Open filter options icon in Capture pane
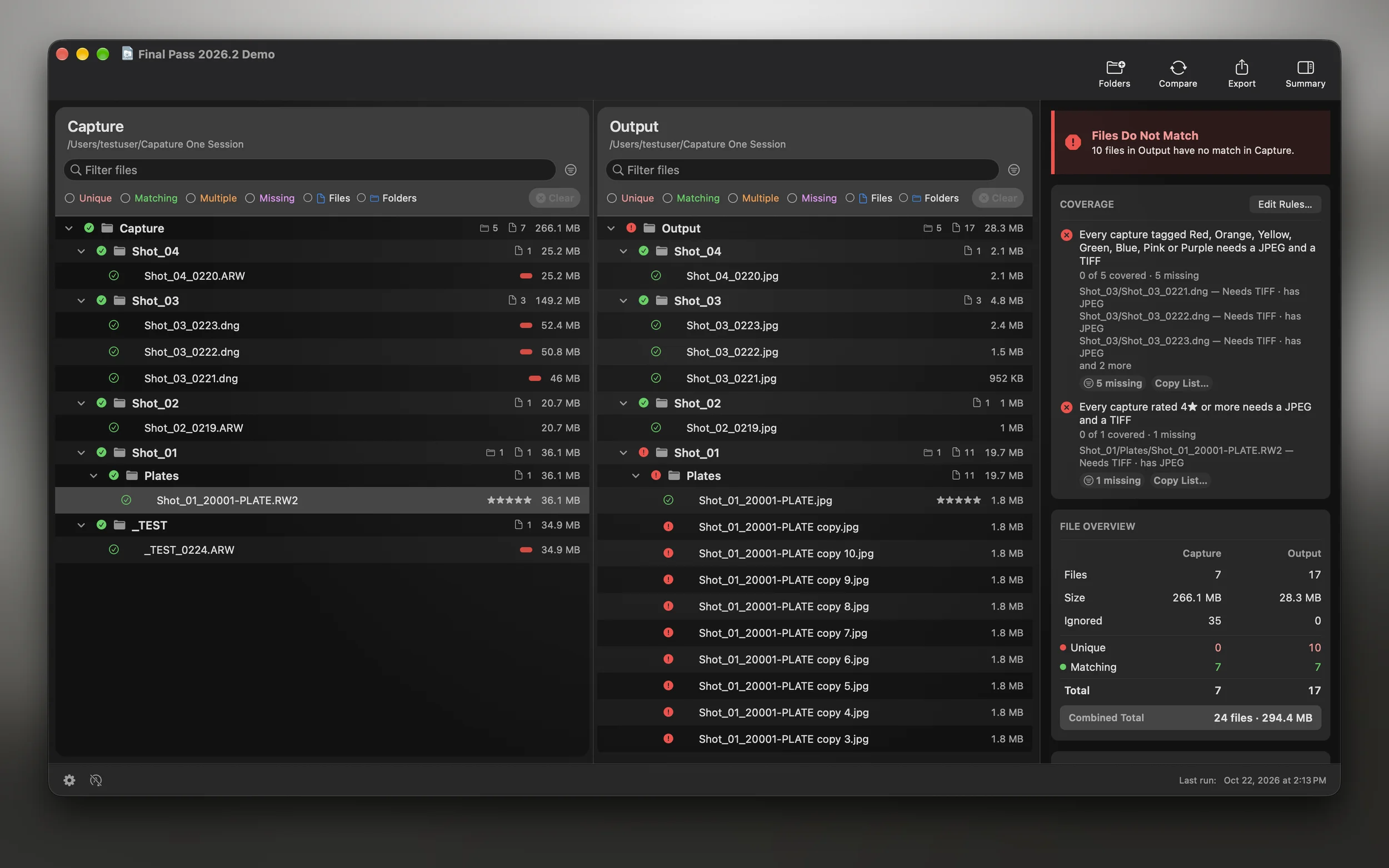 [x=570, y=170]
